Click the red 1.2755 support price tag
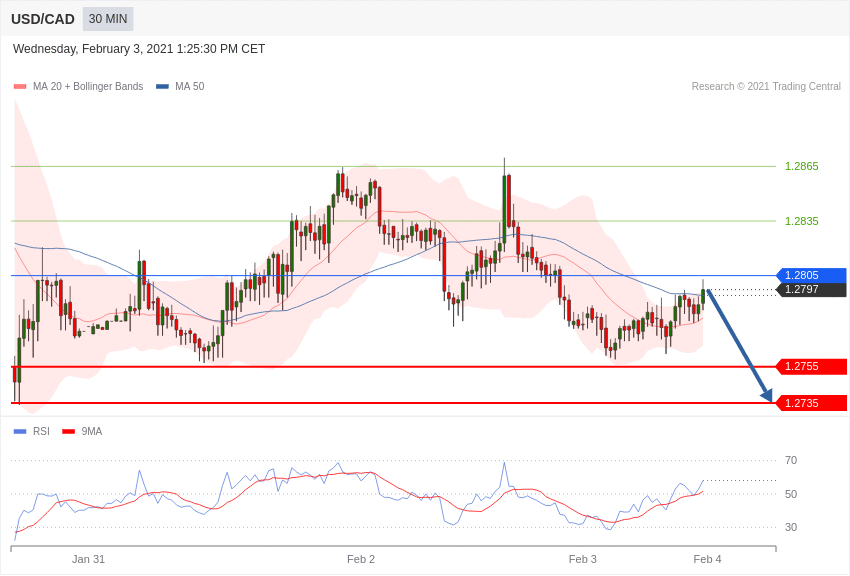Viewport: 850px width, 576px height. point(812,366)
